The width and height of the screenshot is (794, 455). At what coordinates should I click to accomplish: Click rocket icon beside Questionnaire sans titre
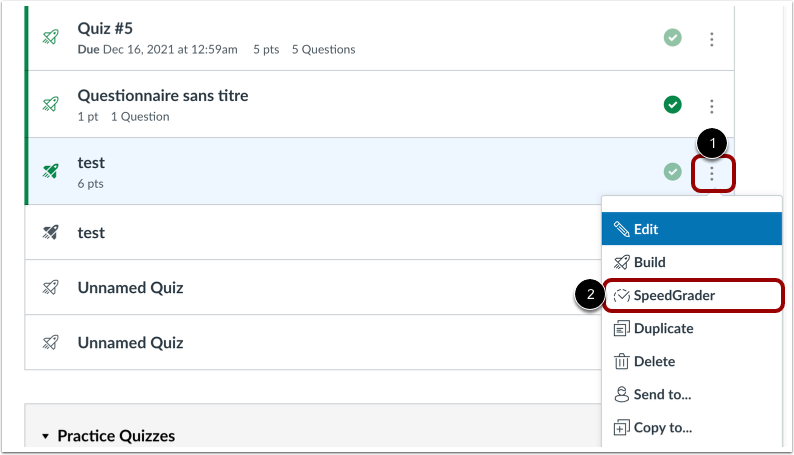[50, 105]
